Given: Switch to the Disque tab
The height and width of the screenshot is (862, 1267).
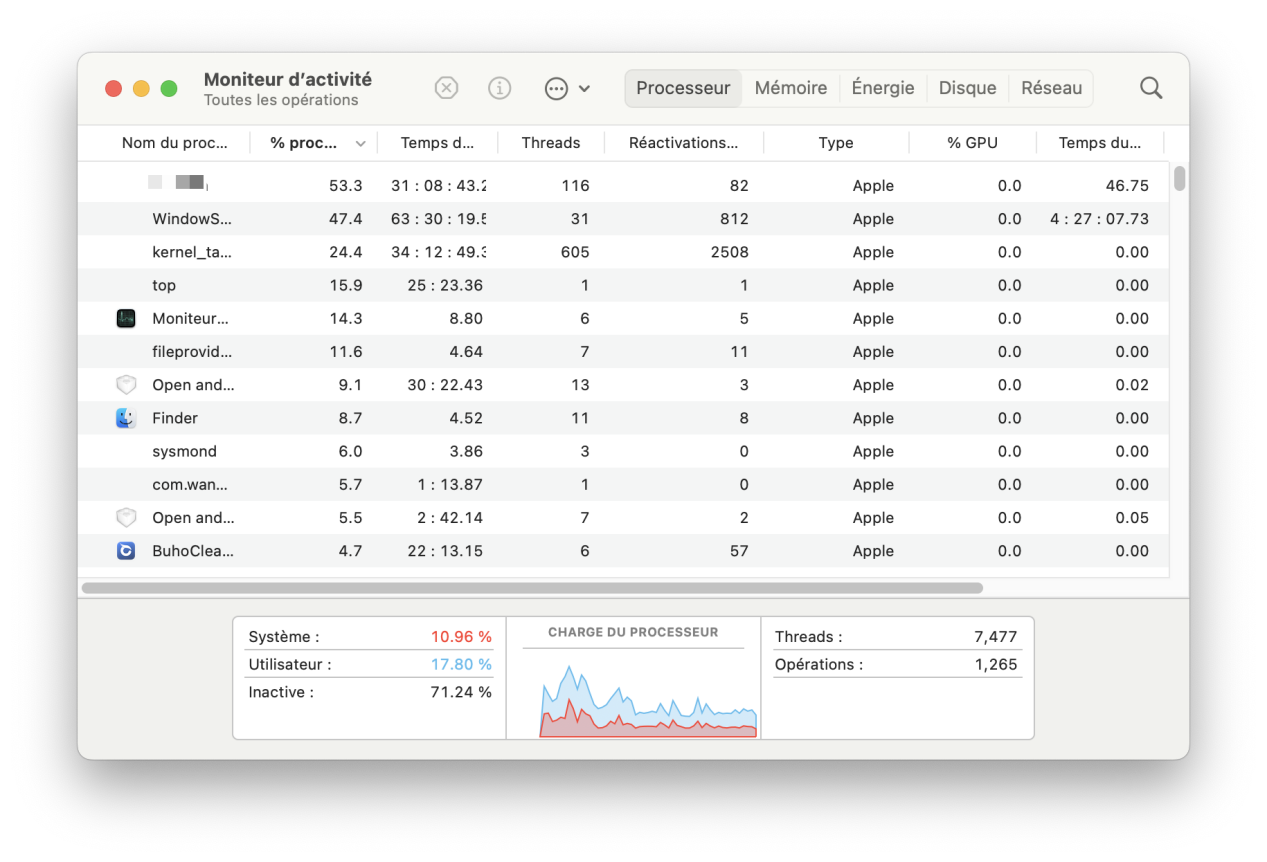Looking at the screenshot, I should (x=967, y=88).
